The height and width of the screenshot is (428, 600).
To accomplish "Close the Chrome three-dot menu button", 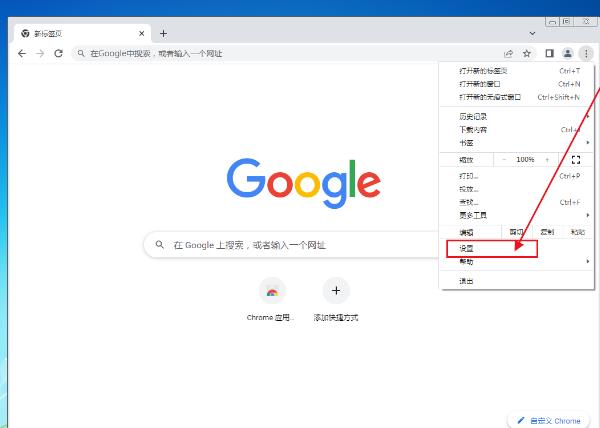I will [x=586, y=54].
